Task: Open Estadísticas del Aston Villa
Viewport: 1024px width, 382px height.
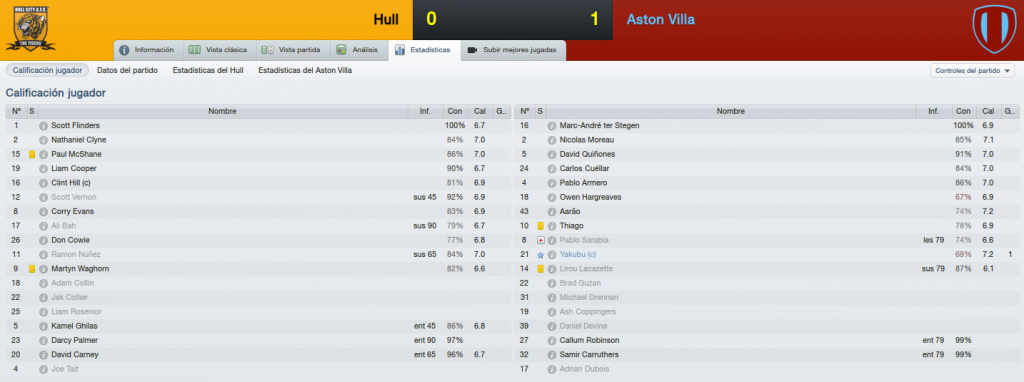Action: (x=305, y=71)
